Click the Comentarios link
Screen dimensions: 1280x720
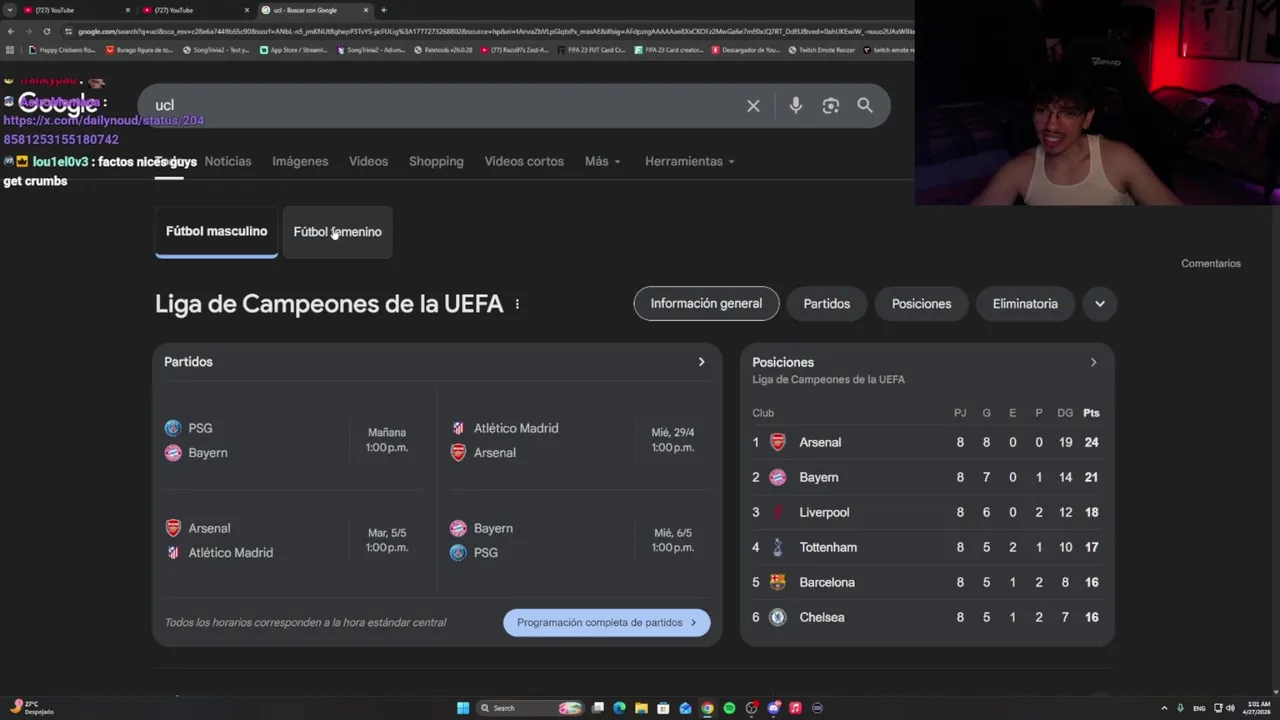tap(1211, 264)
